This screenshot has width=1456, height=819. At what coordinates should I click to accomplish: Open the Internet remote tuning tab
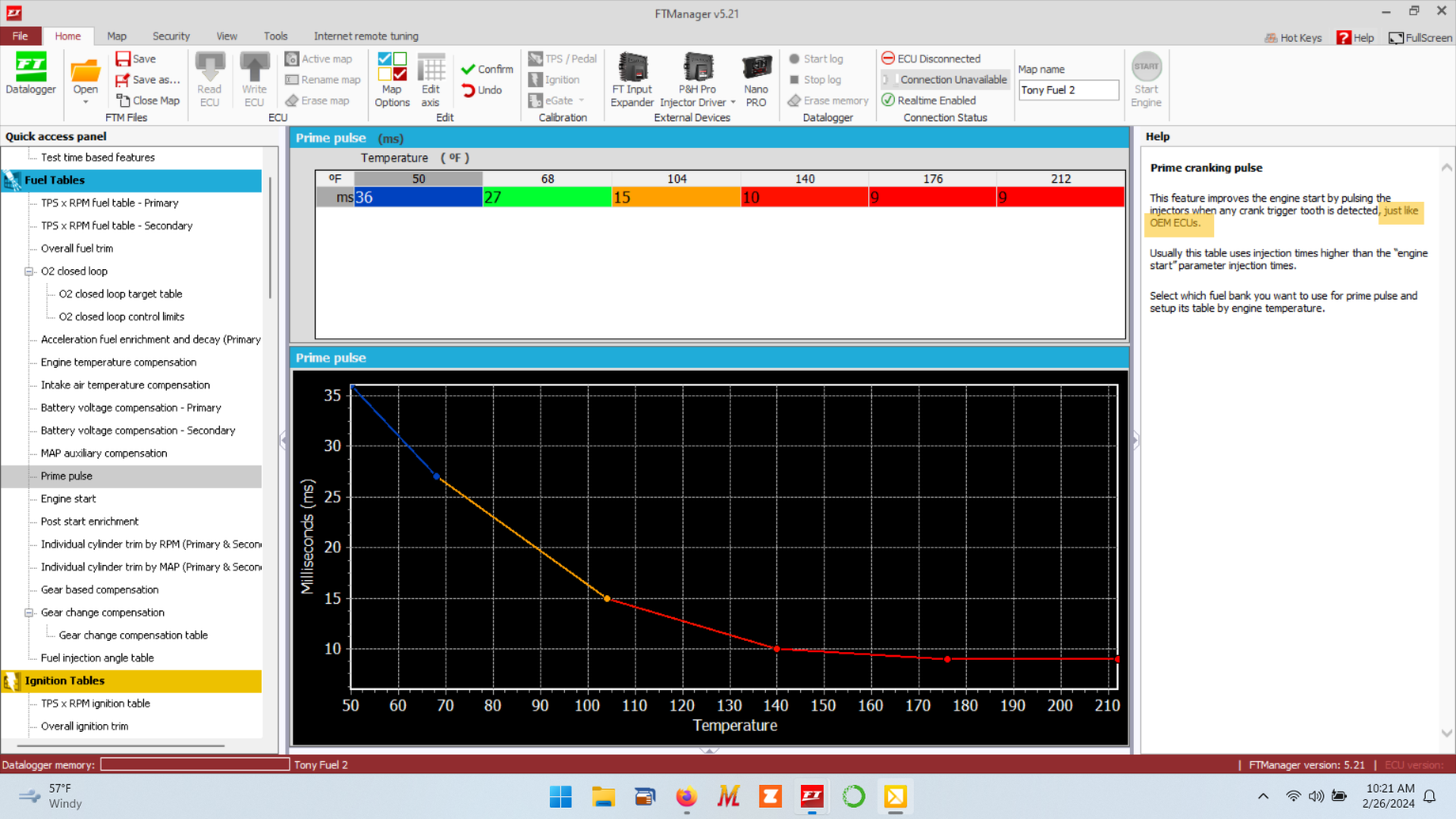tap(366, 36)
